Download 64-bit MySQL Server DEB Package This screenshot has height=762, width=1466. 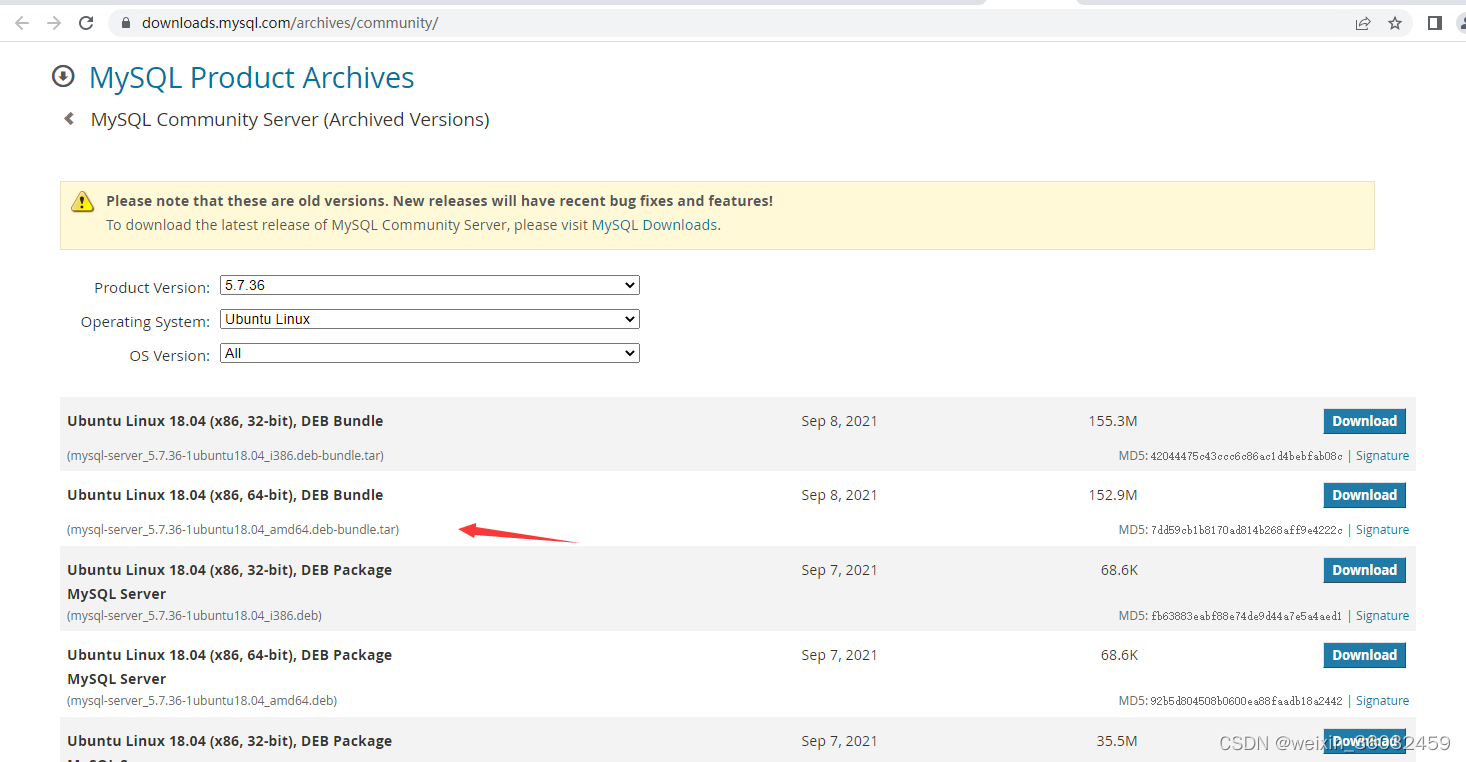[x=1364, y=655]
